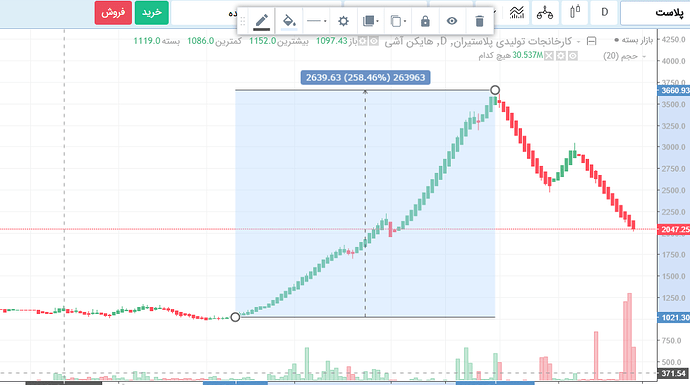Lock the selected drawing
690x385 pixels.
(425, 21)
